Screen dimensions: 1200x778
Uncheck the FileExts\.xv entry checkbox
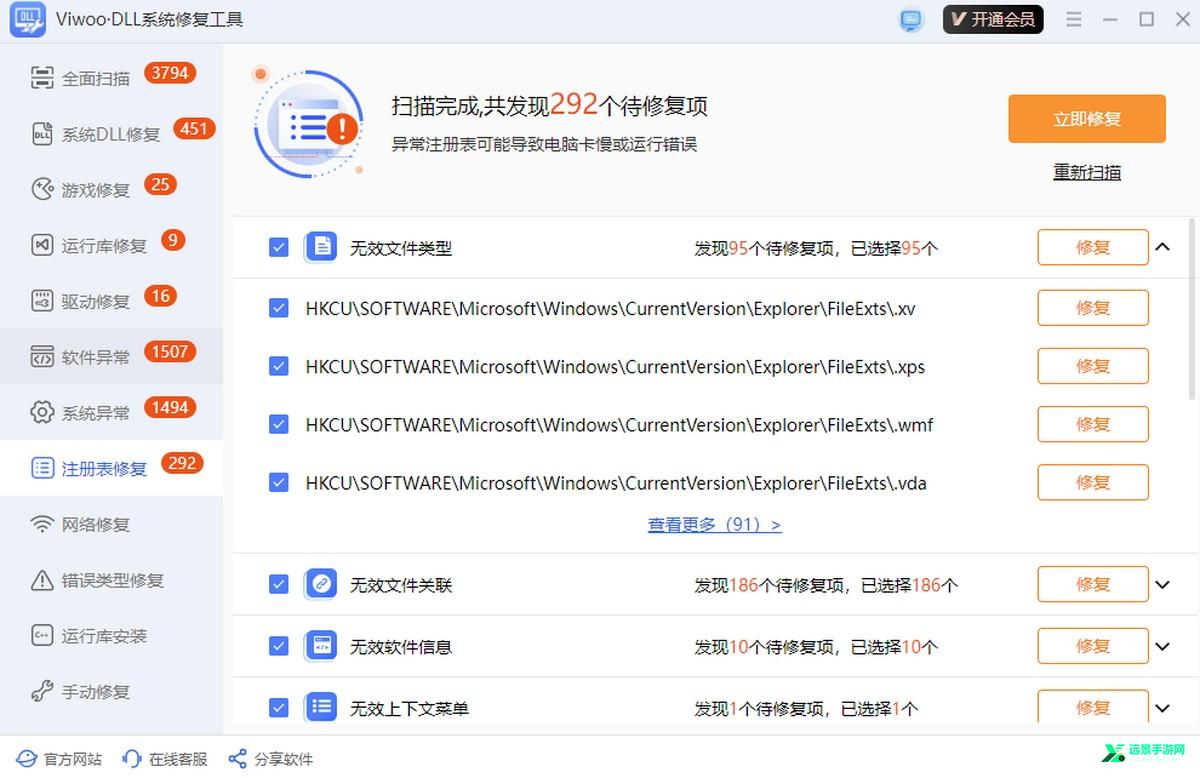pos(279,308)
